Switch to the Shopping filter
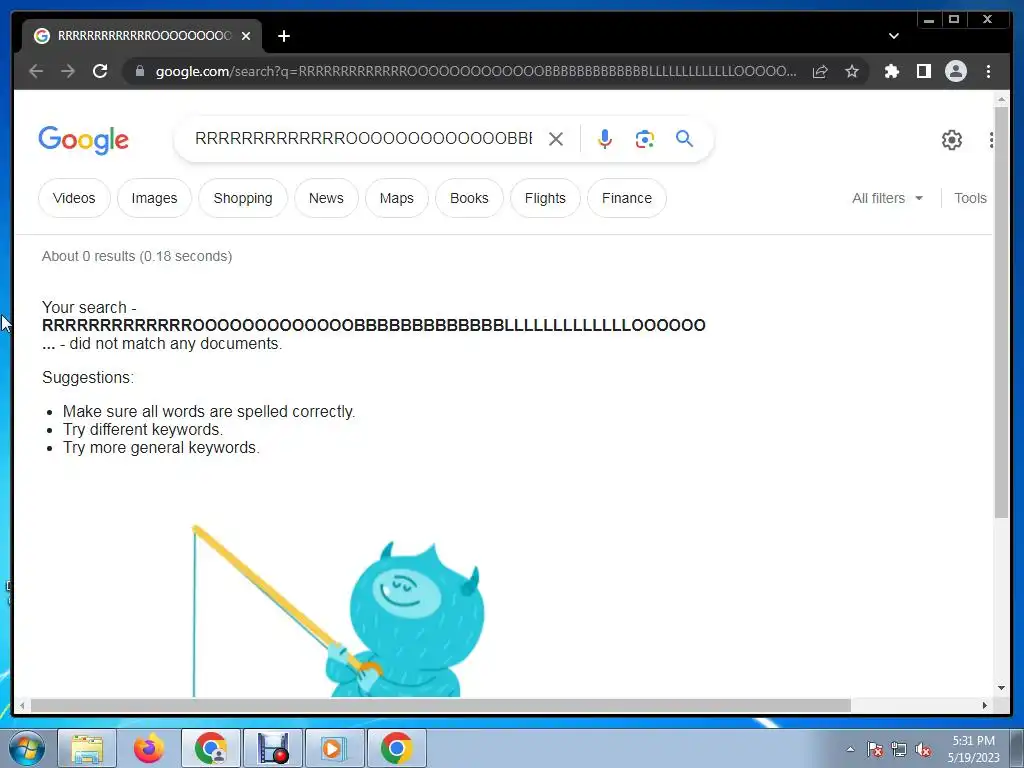 (243, 198)
